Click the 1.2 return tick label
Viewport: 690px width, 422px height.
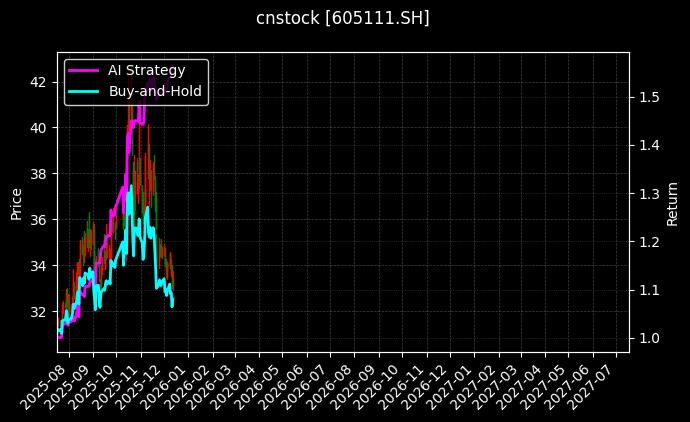click(x=649, y=242)
